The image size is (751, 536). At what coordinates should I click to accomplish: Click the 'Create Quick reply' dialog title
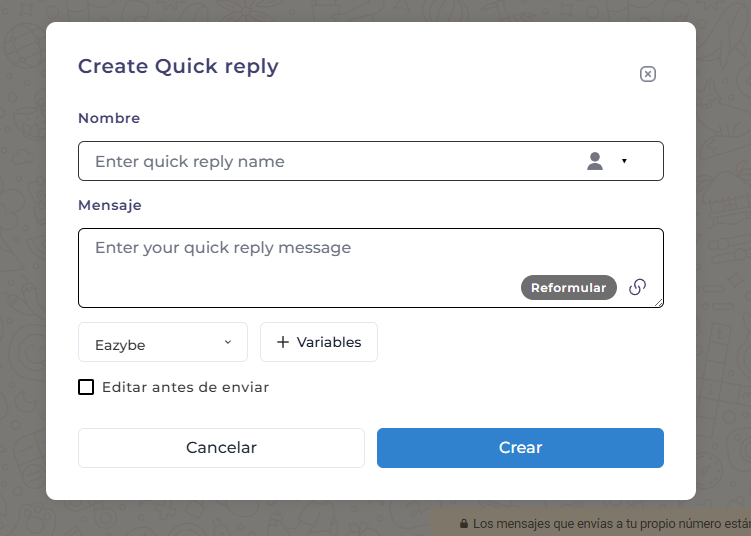tap(178, 67)
